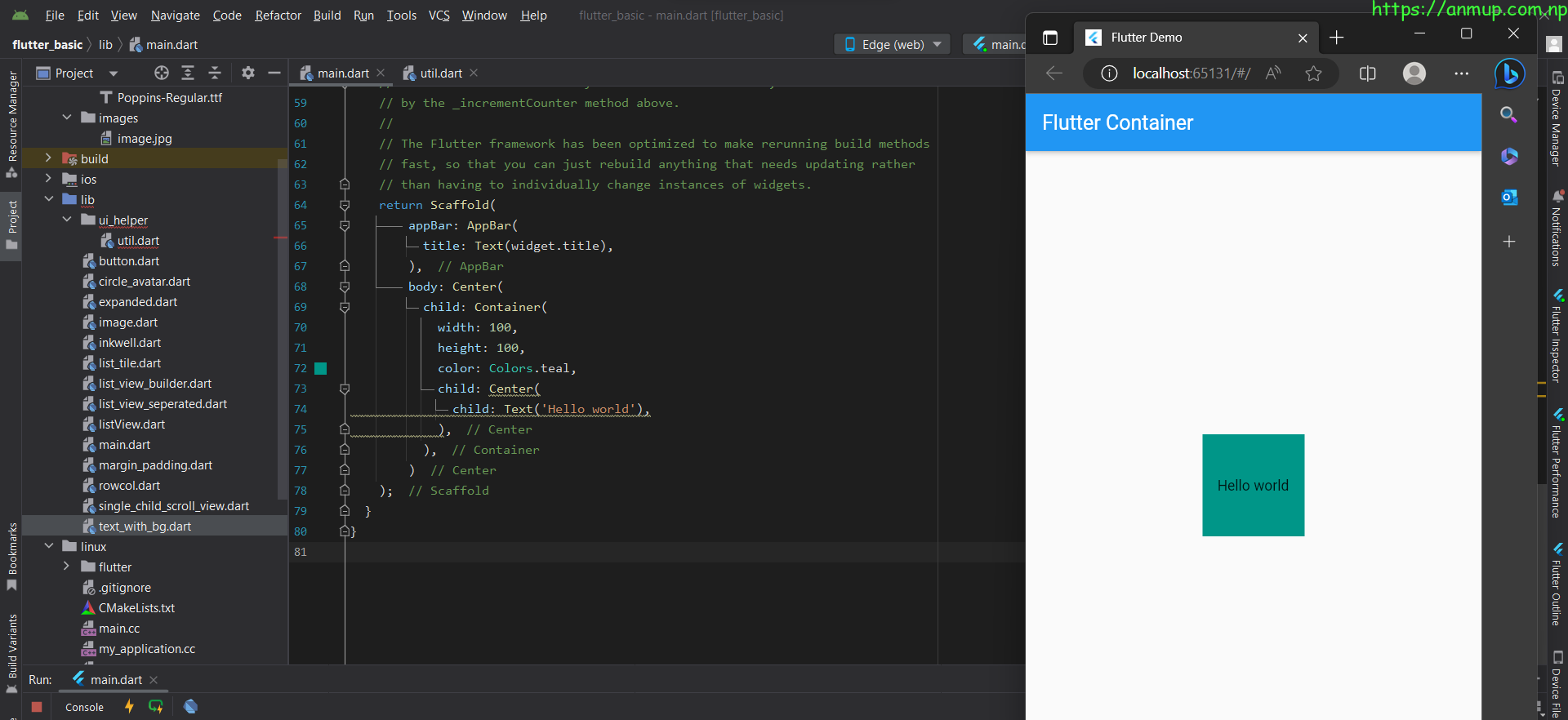Image resolution: width=1568 pixels, height=720 pixels.
Task: Click the Flutter Hot Restart icon
Action: [x=156, y=706]
